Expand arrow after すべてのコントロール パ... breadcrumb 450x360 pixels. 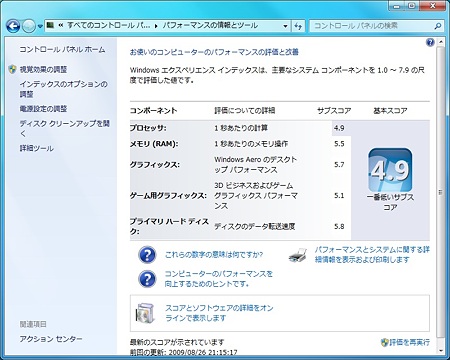(x=156, y=26)
